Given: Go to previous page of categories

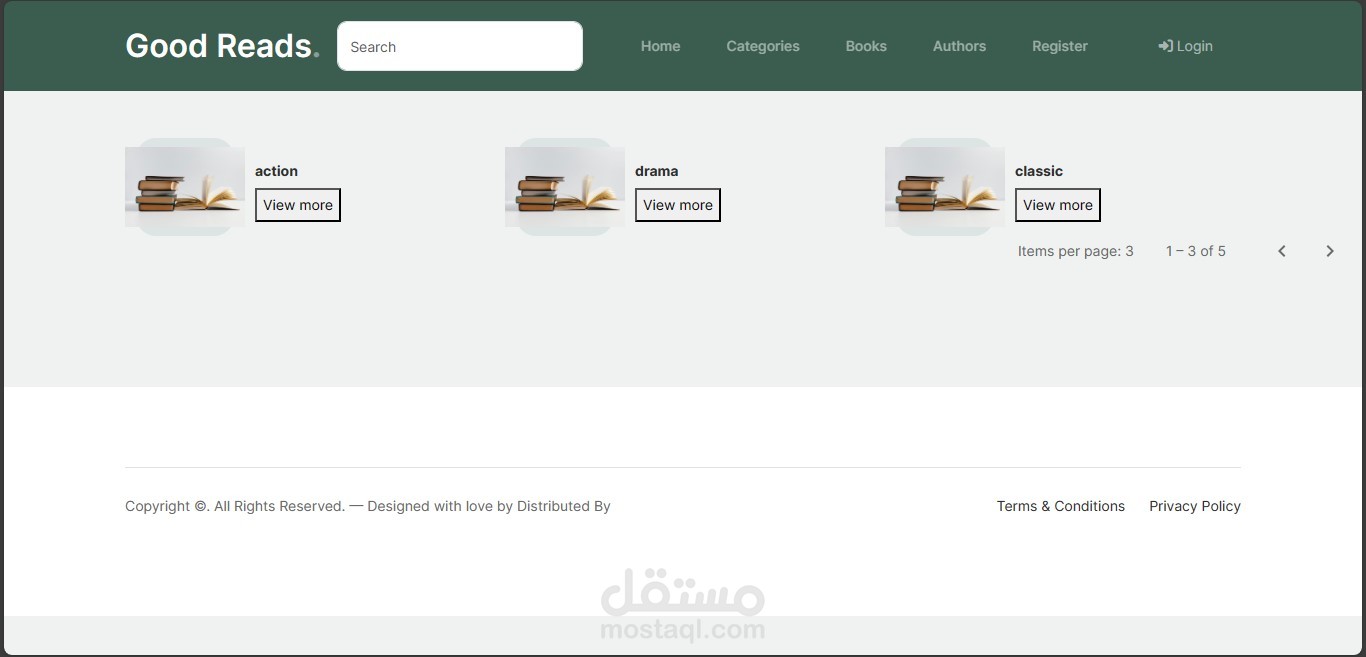Looking at the screenshot, I should pos(1282,251).
